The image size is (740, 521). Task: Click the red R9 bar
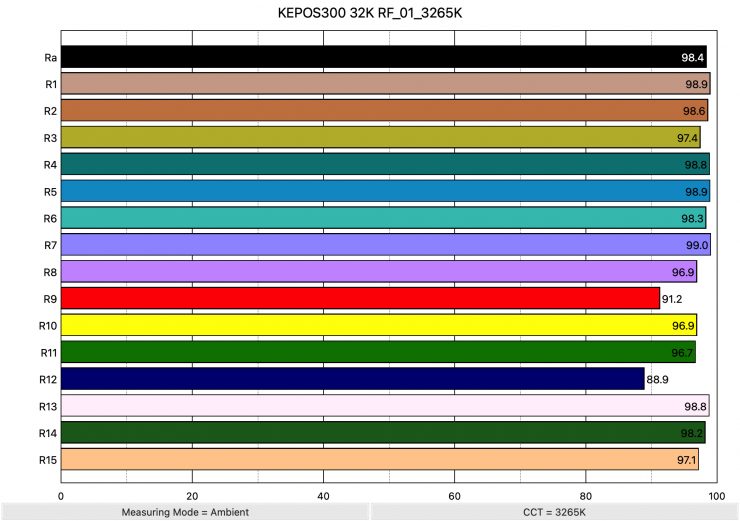[x=360, y=298]
